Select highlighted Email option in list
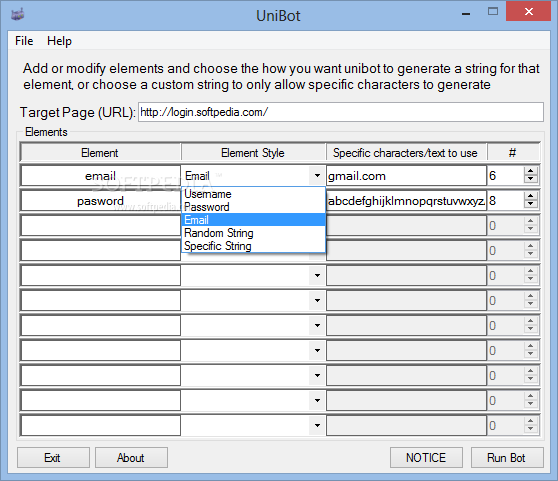This screenshot has width=558, height=481. tap(253, 220)
